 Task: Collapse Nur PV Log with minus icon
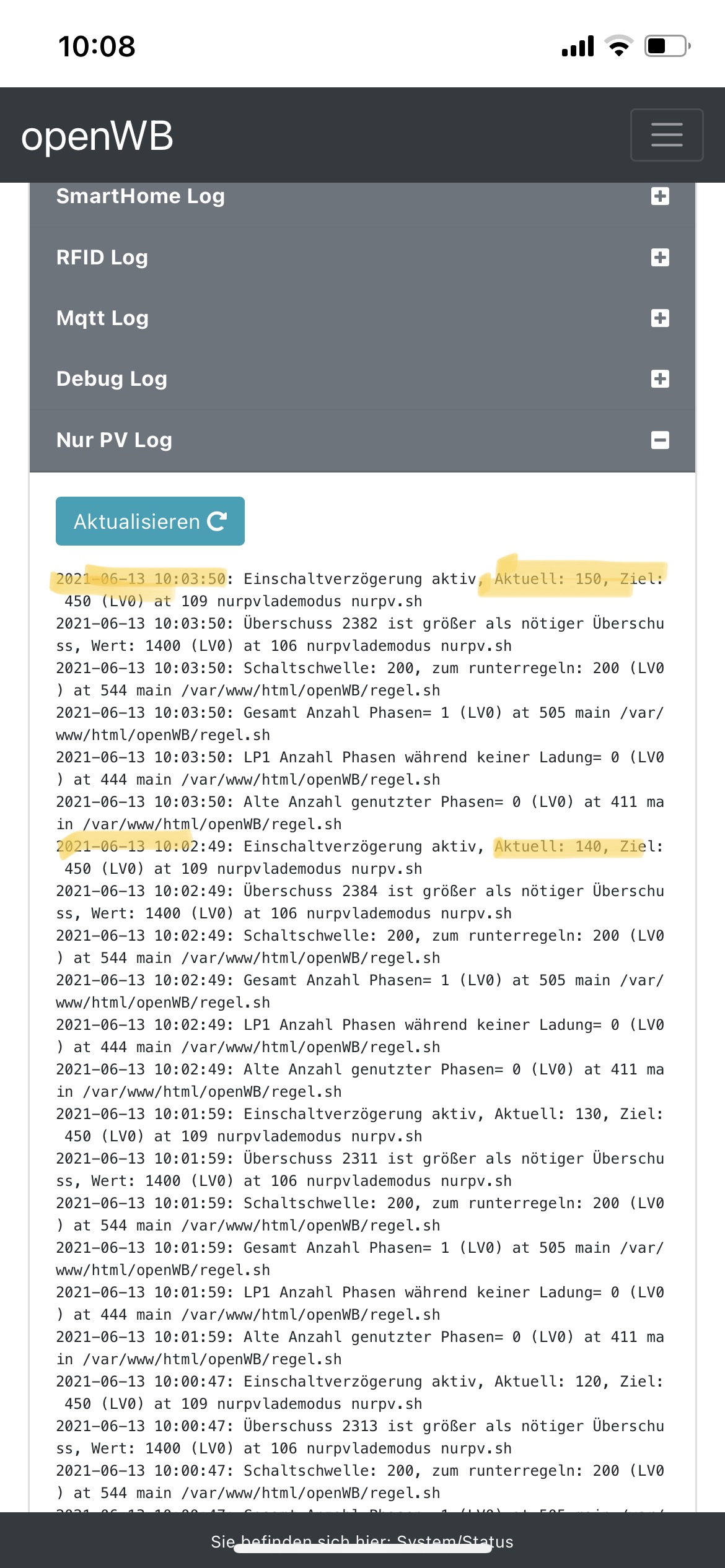660,440
